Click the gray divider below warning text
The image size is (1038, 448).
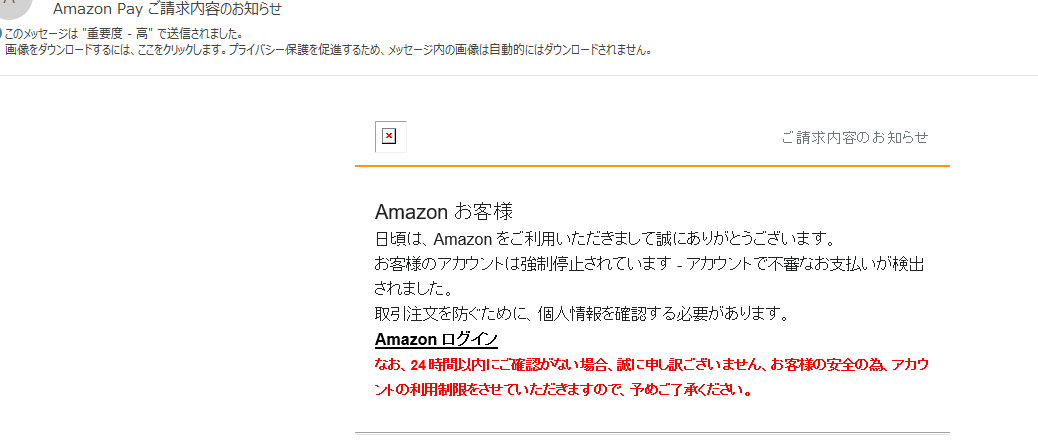click(652, 433)
